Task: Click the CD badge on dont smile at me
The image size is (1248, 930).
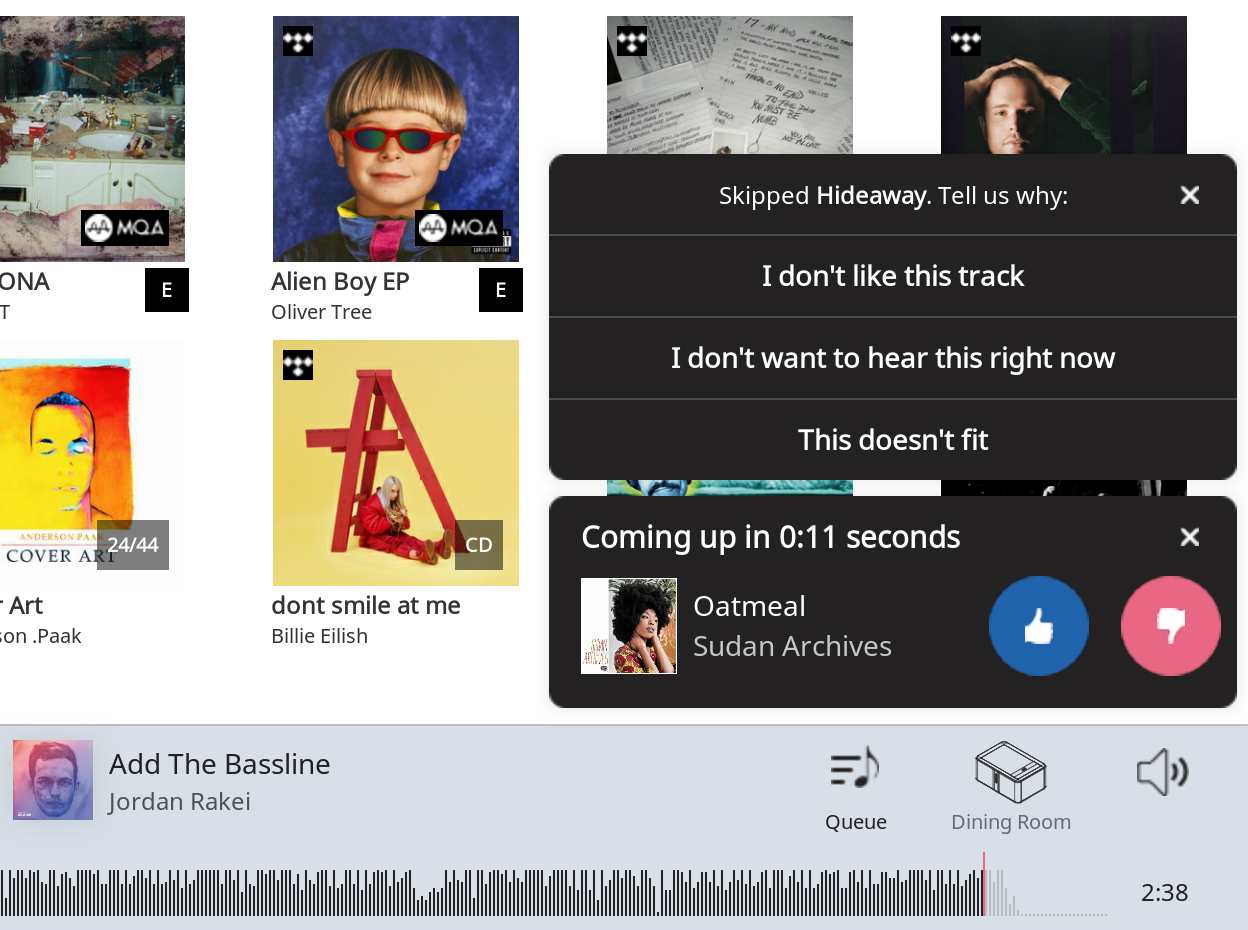Action: click(x=479, y=545)
